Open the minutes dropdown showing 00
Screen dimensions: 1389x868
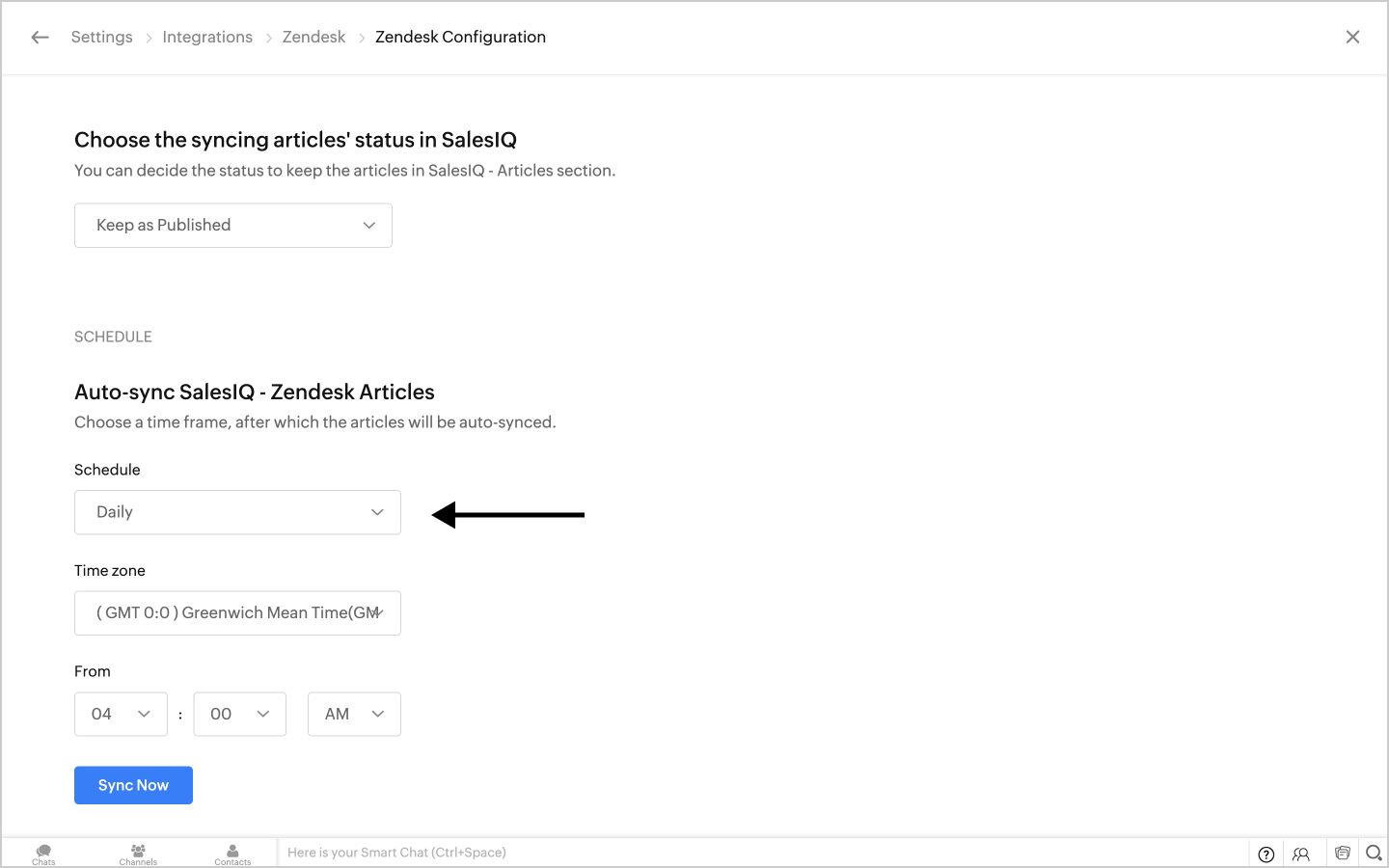click(239, 715)
